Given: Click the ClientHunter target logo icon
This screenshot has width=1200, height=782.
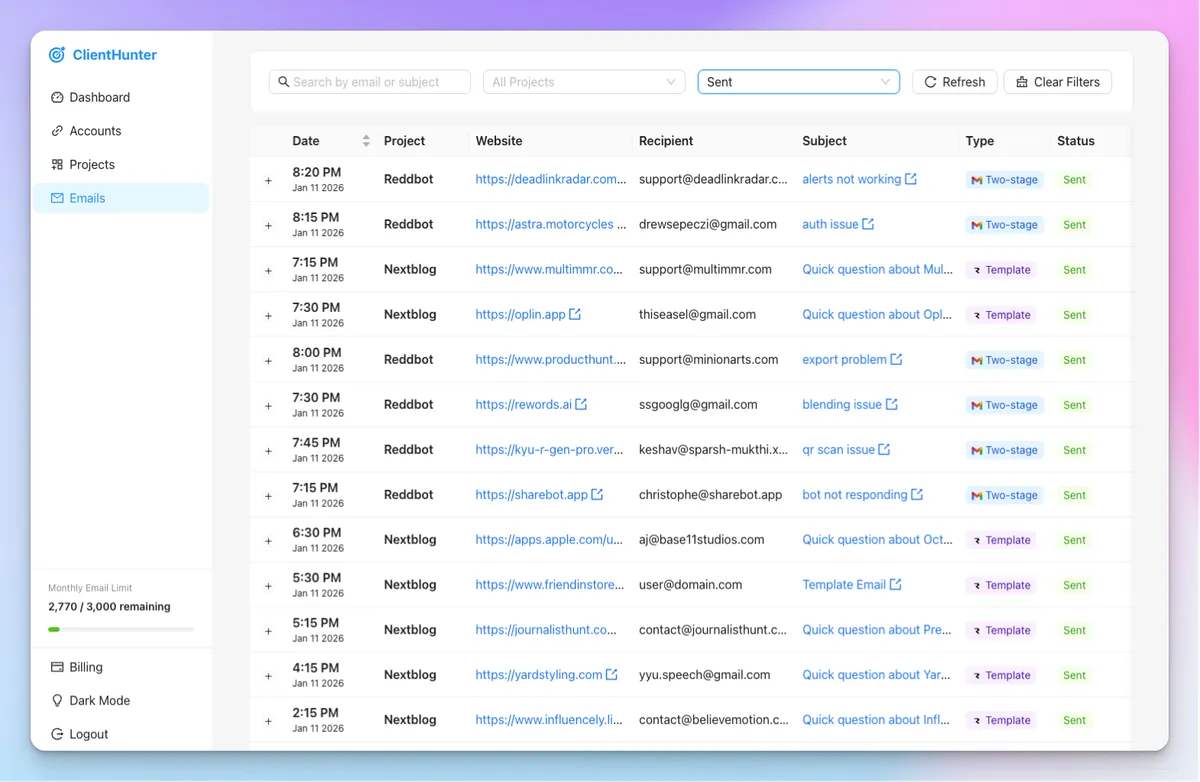Looking at the screenshot, I should click(x=57, y=55).
